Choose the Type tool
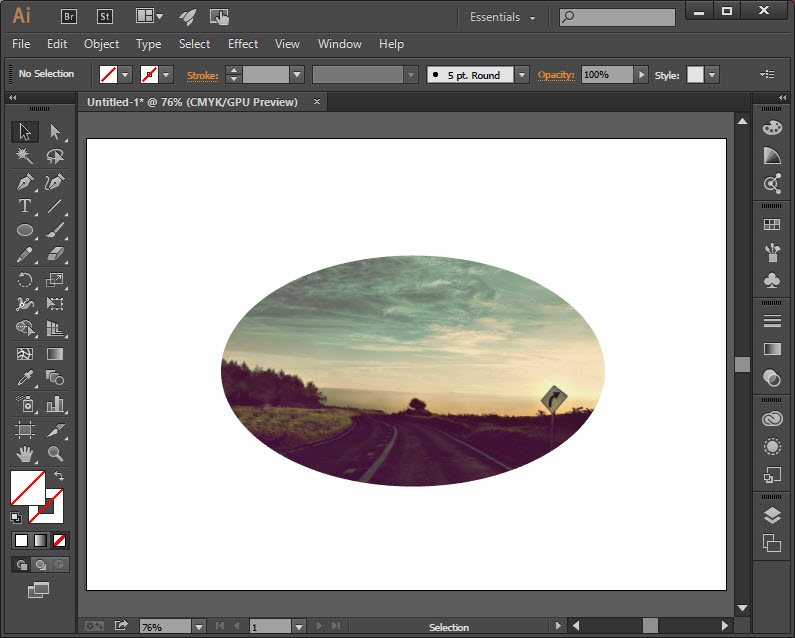Screen dimensions: 795x638 click(25, 206)
